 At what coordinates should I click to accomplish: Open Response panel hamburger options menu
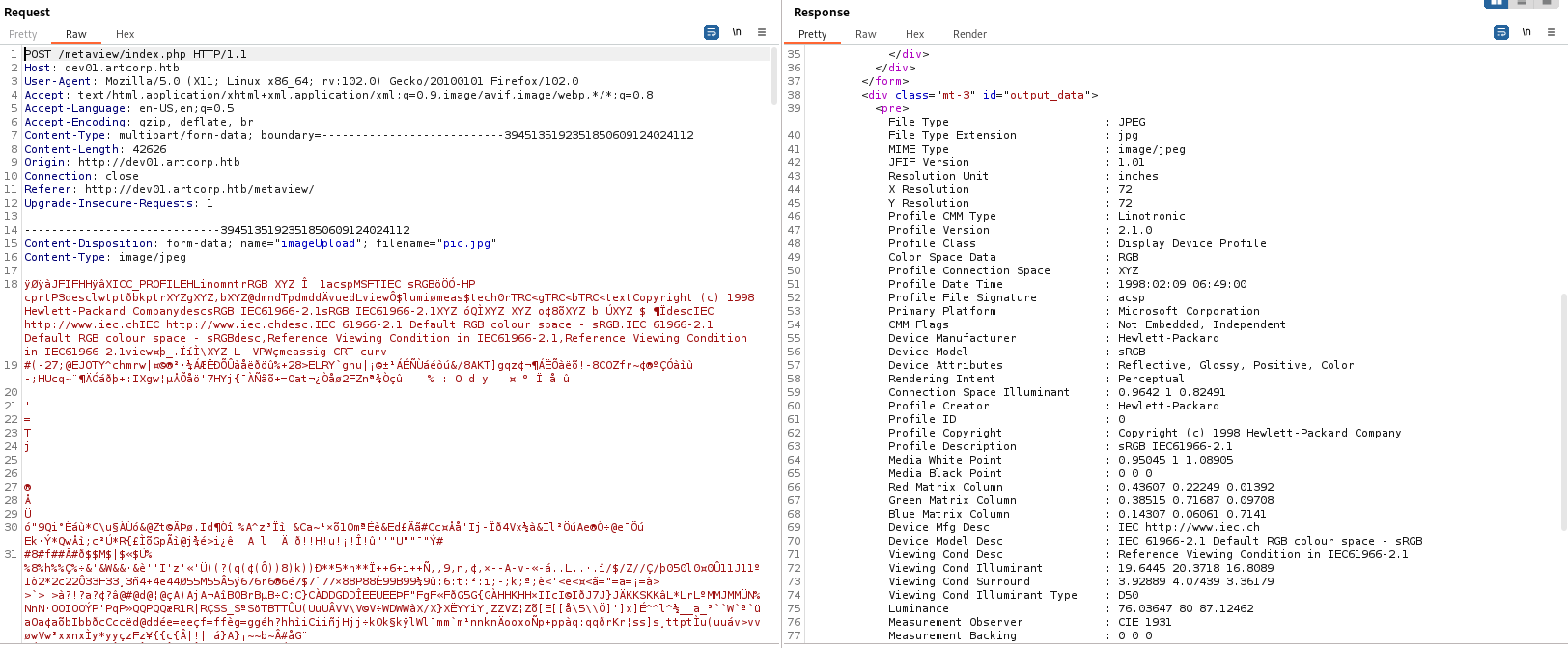[1552, 32]
